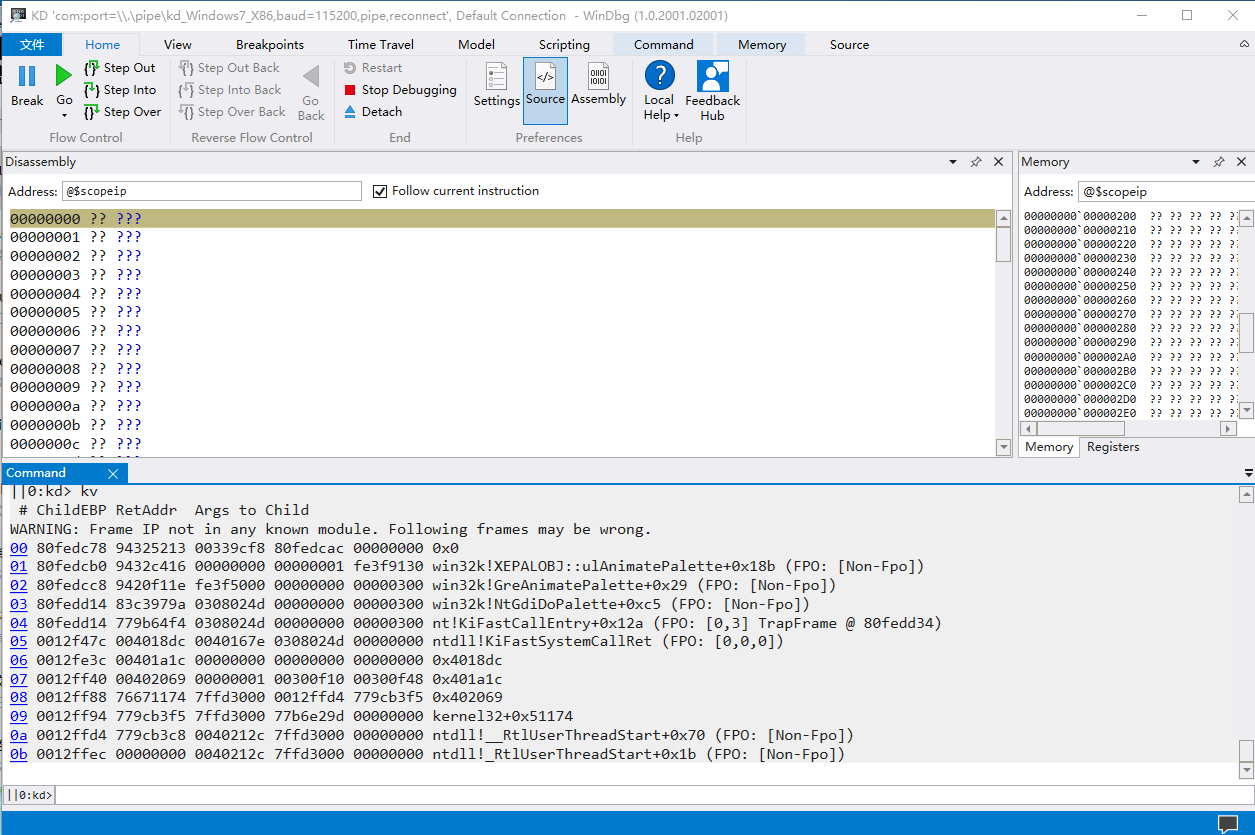1255x835 pixels.
Task: Toggle Follow current instruction checkbox
Action: tap(380, 191)
